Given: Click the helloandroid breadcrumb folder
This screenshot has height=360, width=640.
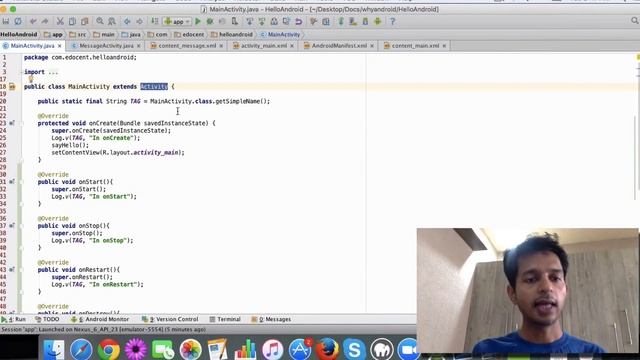Looking at the screenshot, I should pos(232,35).
